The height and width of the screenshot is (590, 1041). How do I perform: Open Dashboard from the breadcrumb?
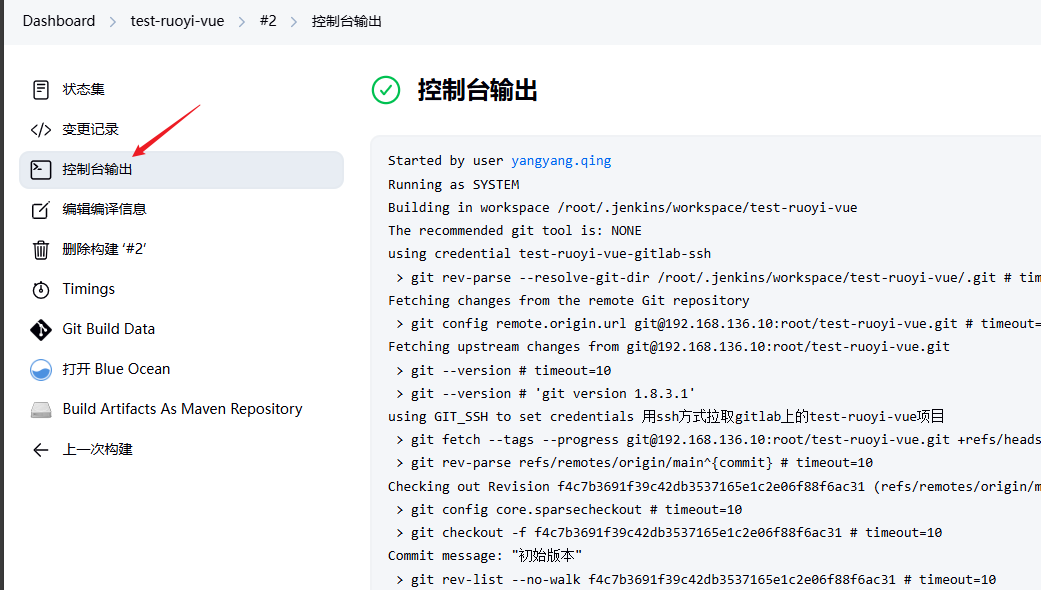click(x=59, y=21)
